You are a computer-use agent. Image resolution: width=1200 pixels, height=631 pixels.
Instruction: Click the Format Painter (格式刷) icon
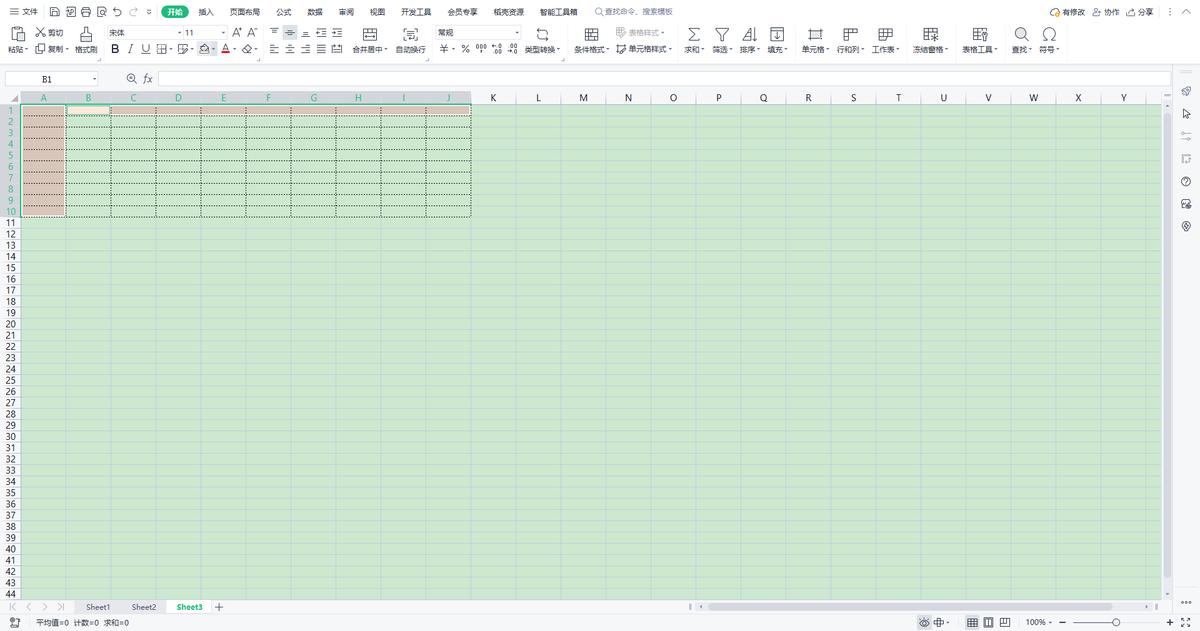pyautogui.click(x=86, y=34)
